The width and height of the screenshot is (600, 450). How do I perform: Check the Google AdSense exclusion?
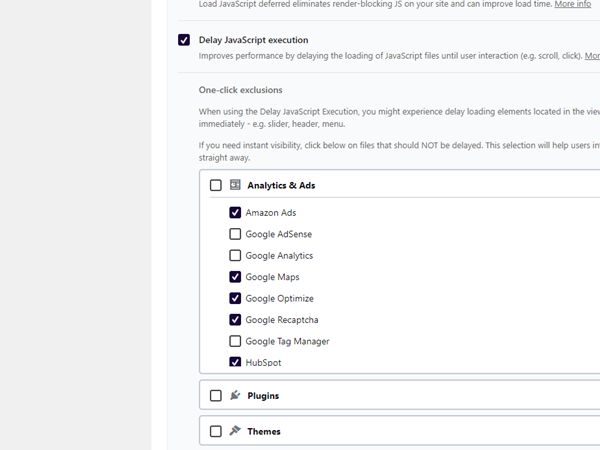235,234
